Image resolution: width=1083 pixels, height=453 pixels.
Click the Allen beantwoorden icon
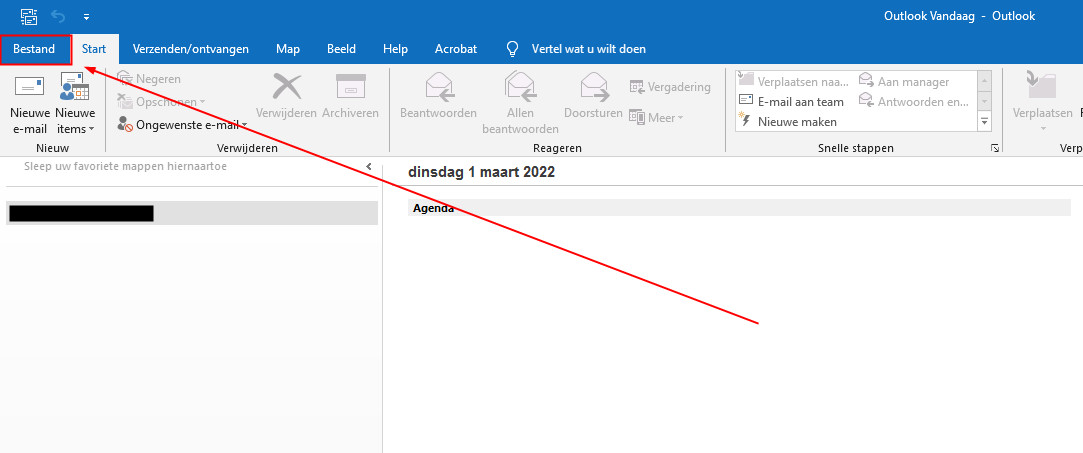click(x=520, y=86)
